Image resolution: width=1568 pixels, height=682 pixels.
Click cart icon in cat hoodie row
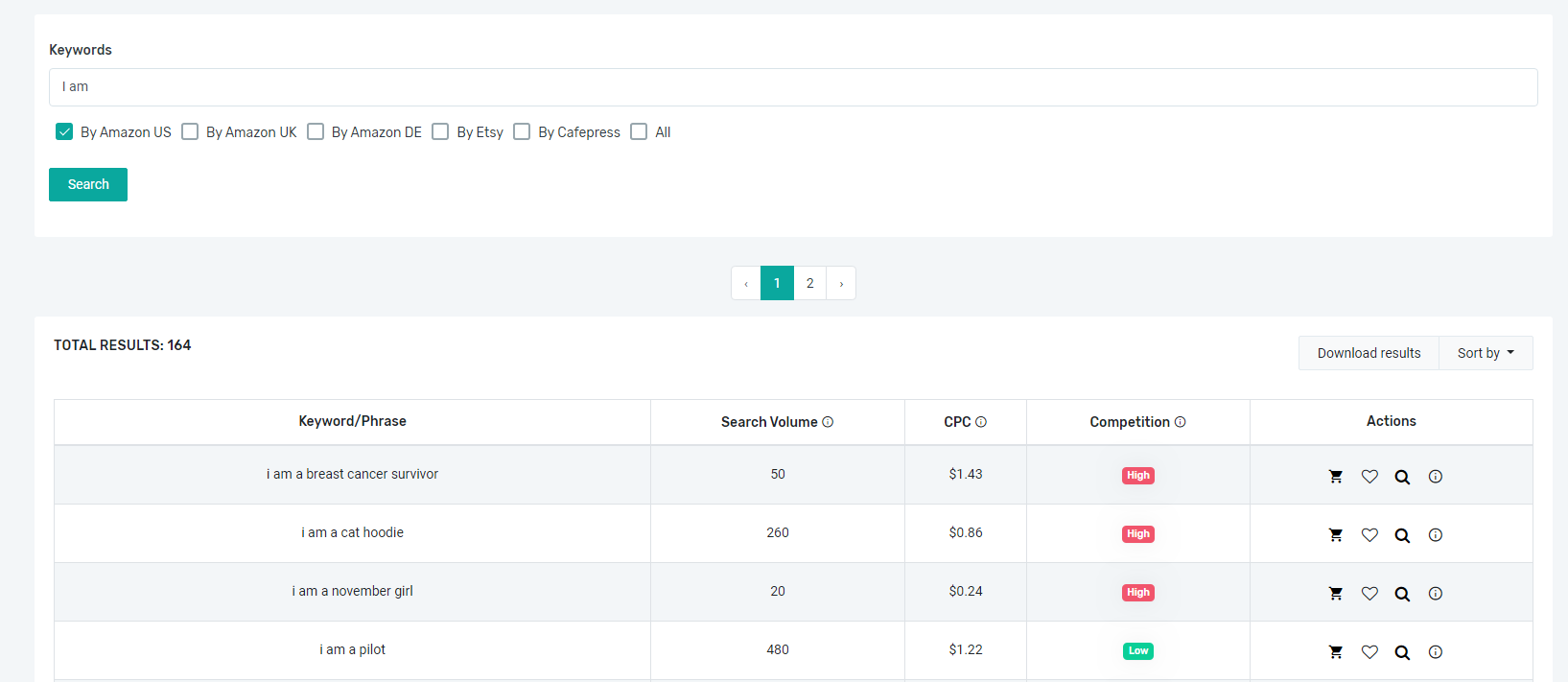1335,535
